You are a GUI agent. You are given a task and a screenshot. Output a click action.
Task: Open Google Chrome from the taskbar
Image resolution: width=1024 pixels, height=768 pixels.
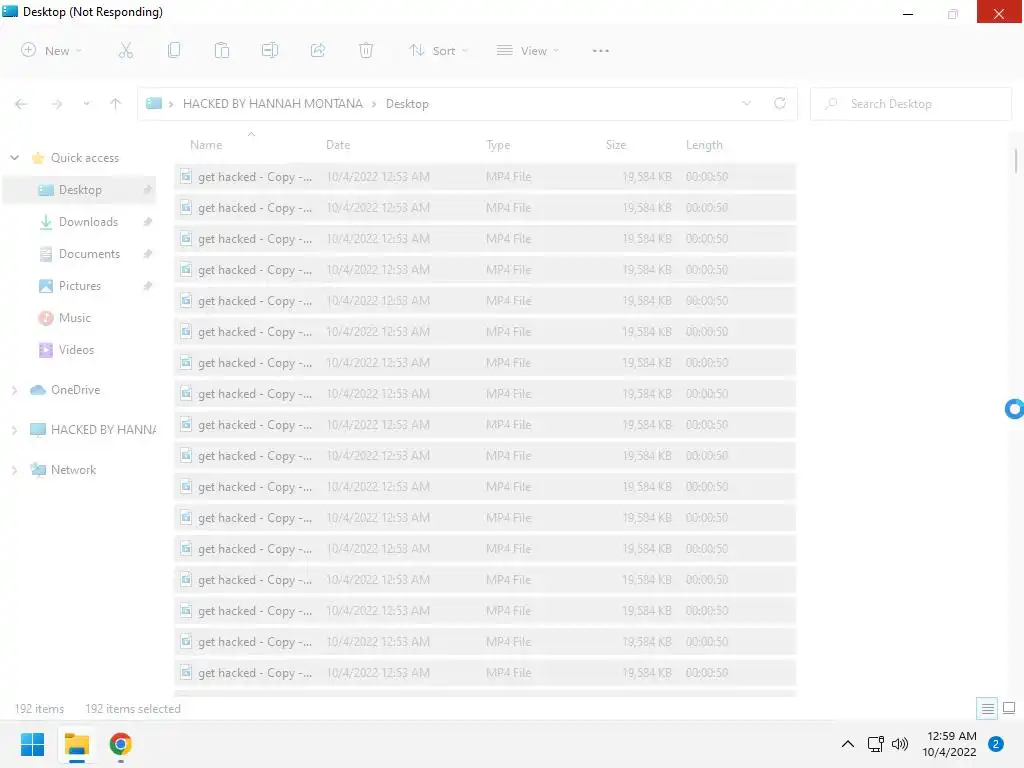120,744
